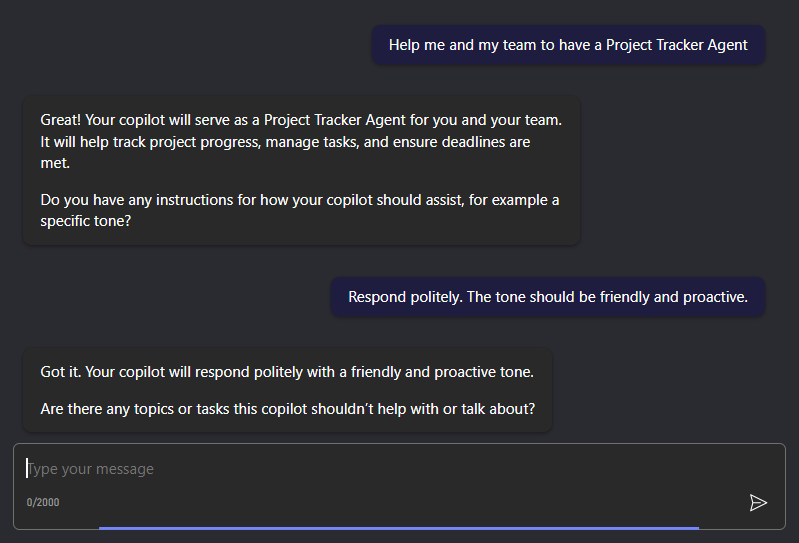Click the purple progress bar under the input
Screen dimensions: 799x543
(398, 527)
